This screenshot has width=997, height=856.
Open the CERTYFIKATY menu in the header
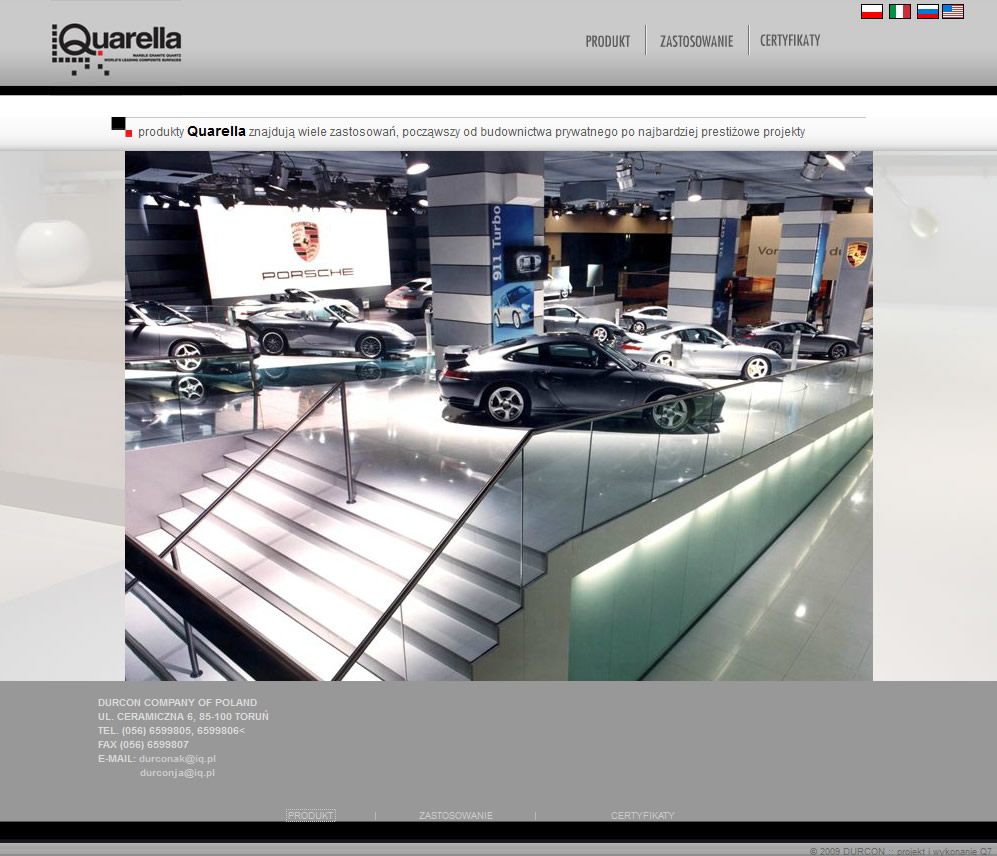(x=790, y=41)
